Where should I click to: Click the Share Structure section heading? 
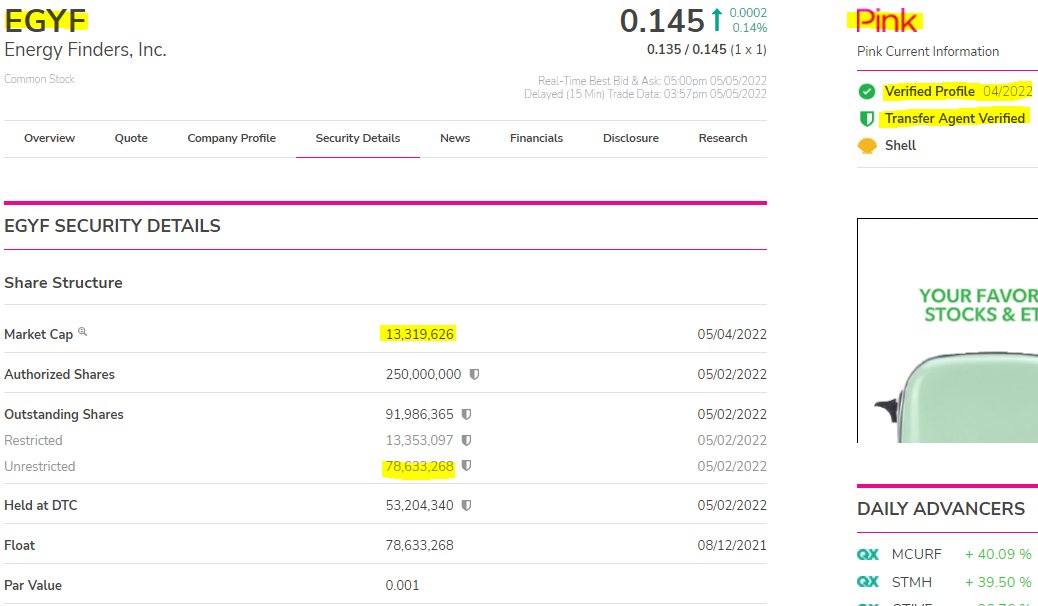click(x=64, y=283)
